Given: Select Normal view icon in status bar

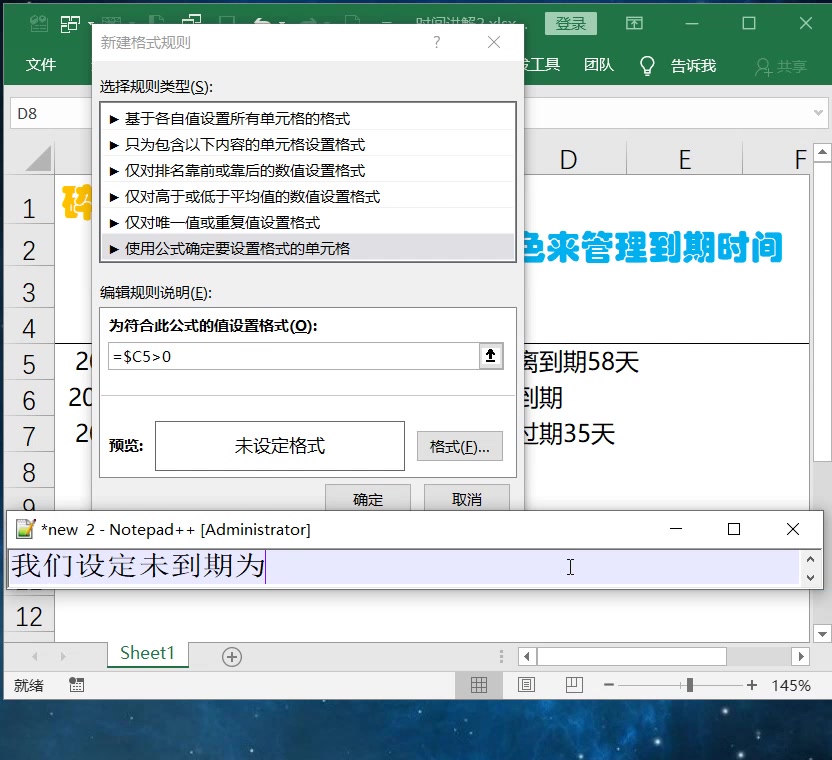Looking at the screenshot, I should click(478, 685).
